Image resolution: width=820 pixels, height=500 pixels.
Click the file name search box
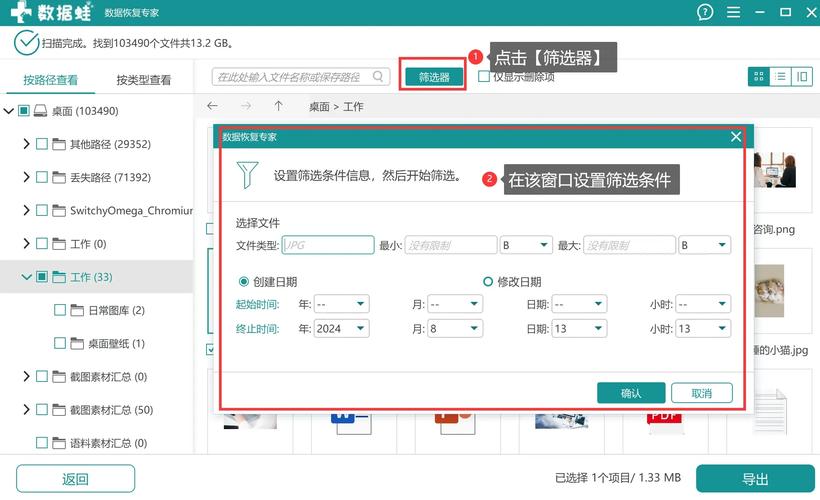pyautogui.click(x=301, y=76)
